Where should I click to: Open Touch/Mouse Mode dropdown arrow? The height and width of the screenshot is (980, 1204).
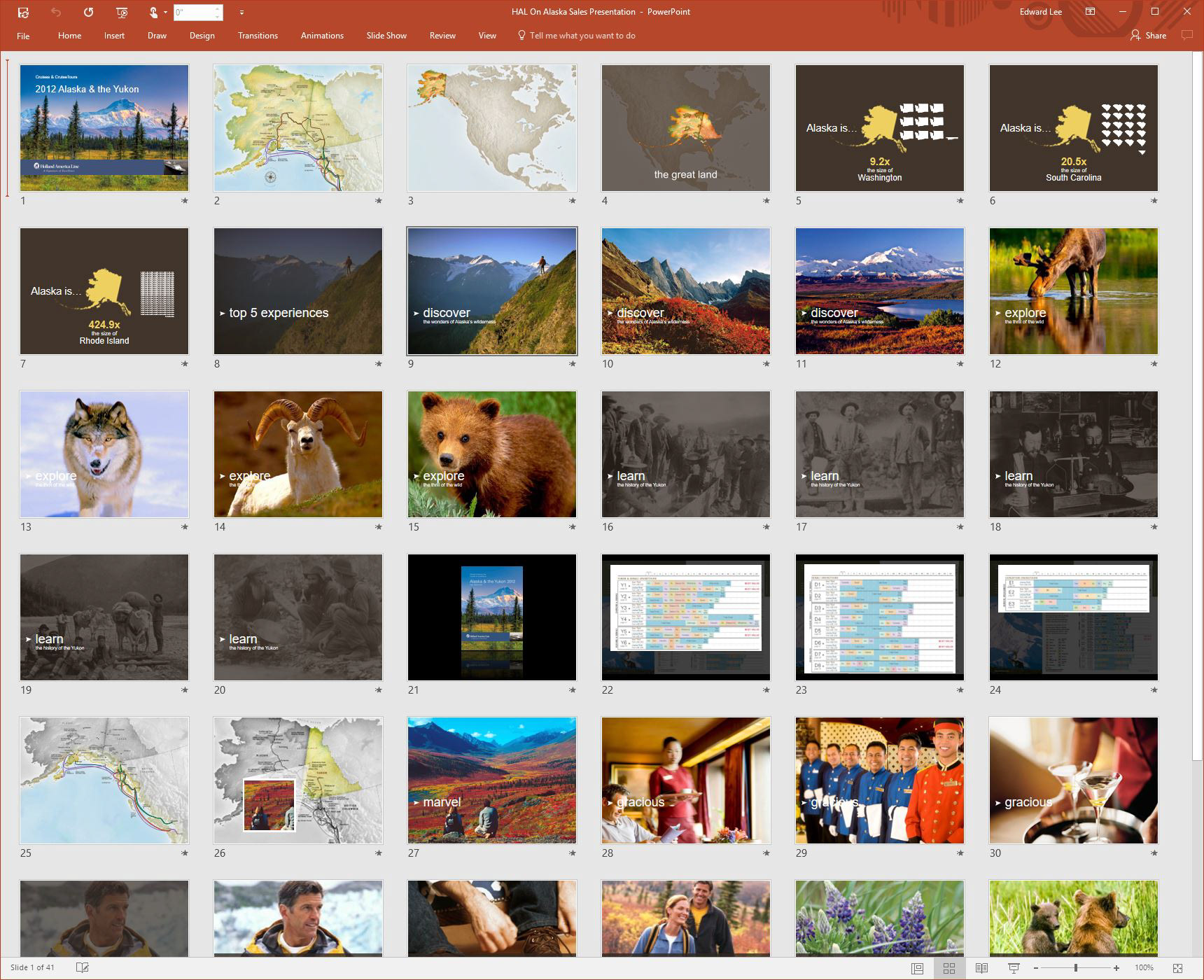[x=166, y=12]
